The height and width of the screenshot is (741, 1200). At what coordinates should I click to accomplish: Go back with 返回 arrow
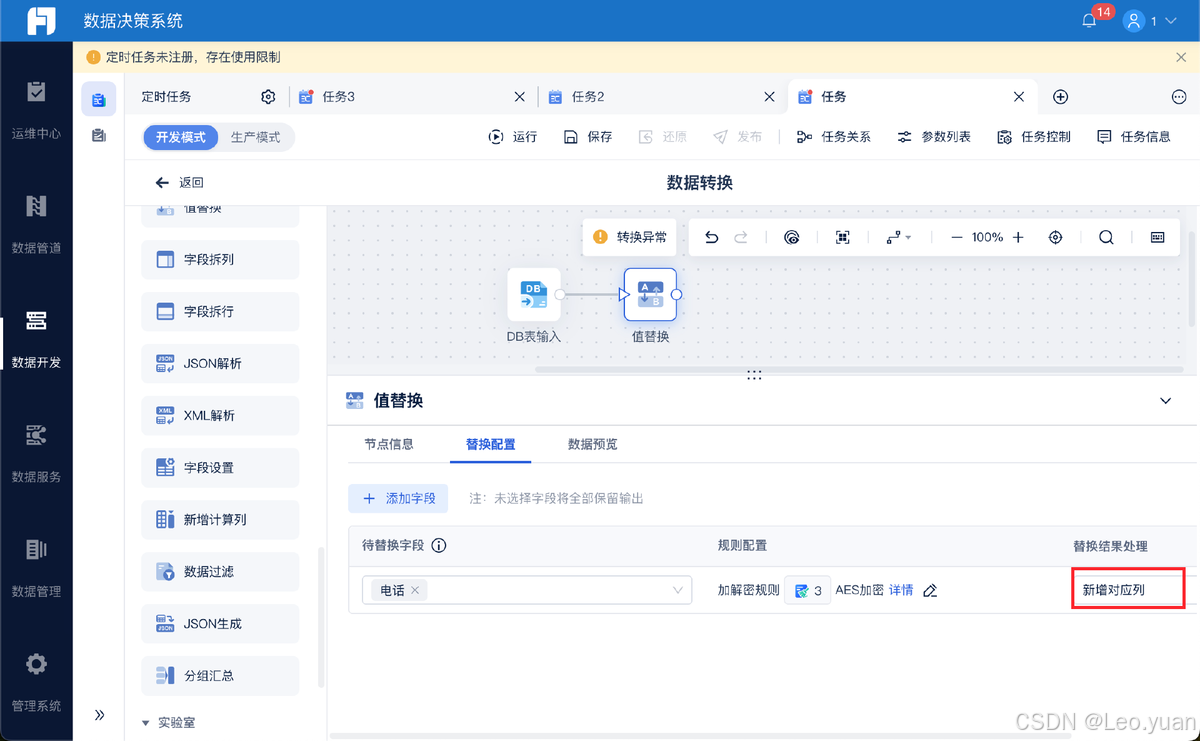click(x=180, y=182)
